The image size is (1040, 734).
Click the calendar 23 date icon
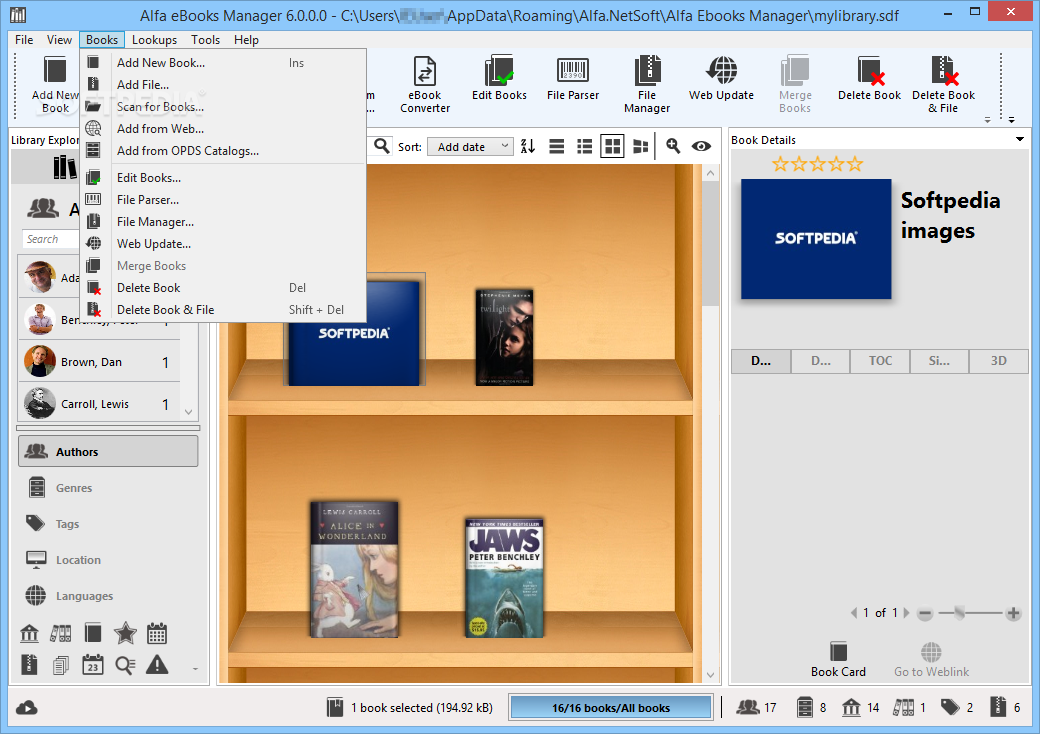click(x=93, y=664)
